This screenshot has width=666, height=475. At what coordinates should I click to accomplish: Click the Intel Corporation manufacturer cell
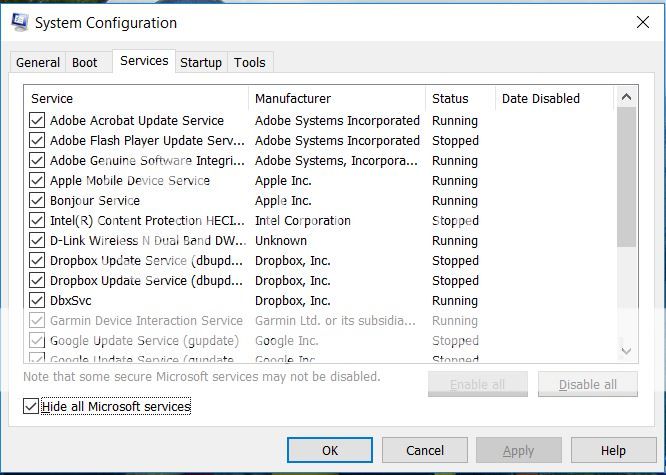point(303,221)
